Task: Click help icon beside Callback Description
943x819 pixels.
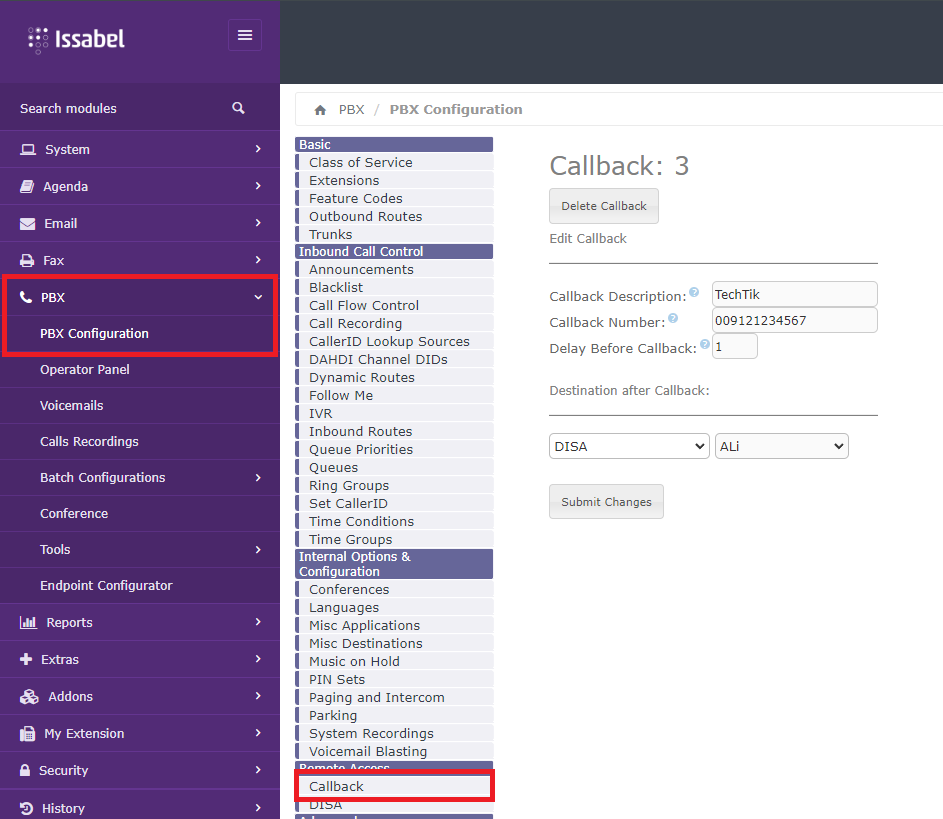Action: click(x=694, y=293)
